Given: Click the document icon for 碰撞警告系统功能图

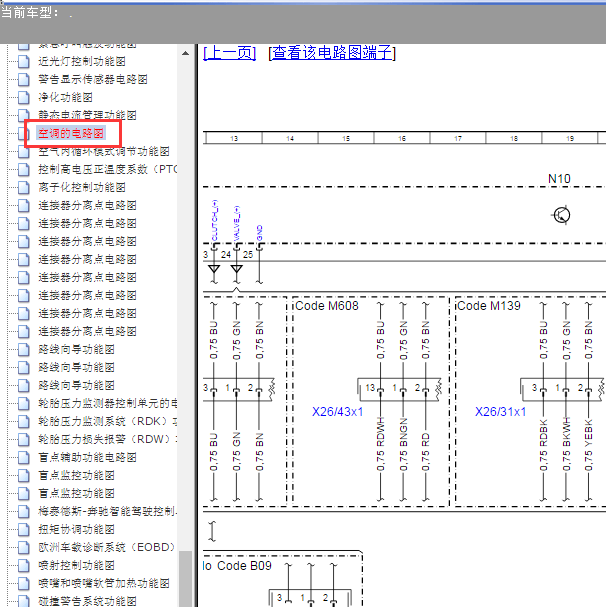Looking at the screenshot, I should pos(24,600).
